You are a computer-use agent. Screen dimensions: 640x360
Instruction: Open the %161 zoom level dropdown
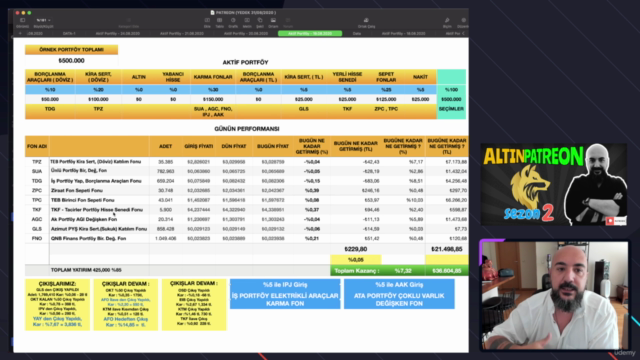tap(43, 20)
